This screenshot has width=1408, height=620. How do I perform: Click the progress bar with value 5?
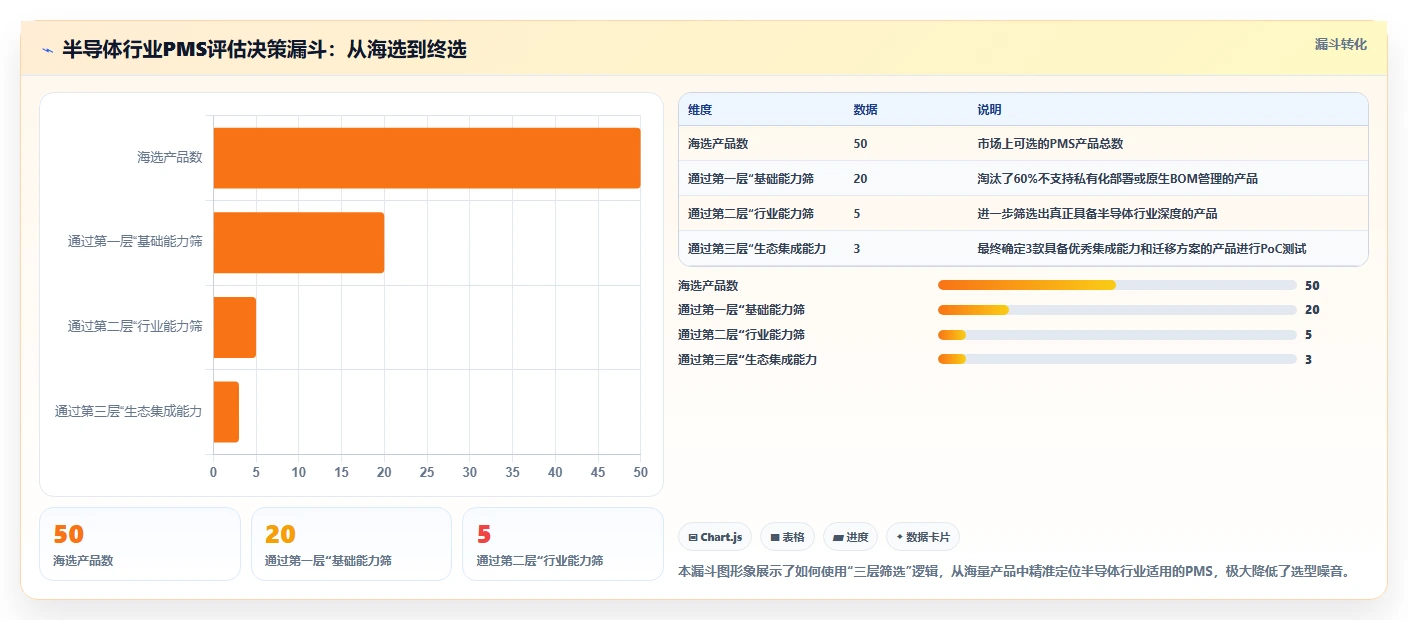coord(1117,335)
